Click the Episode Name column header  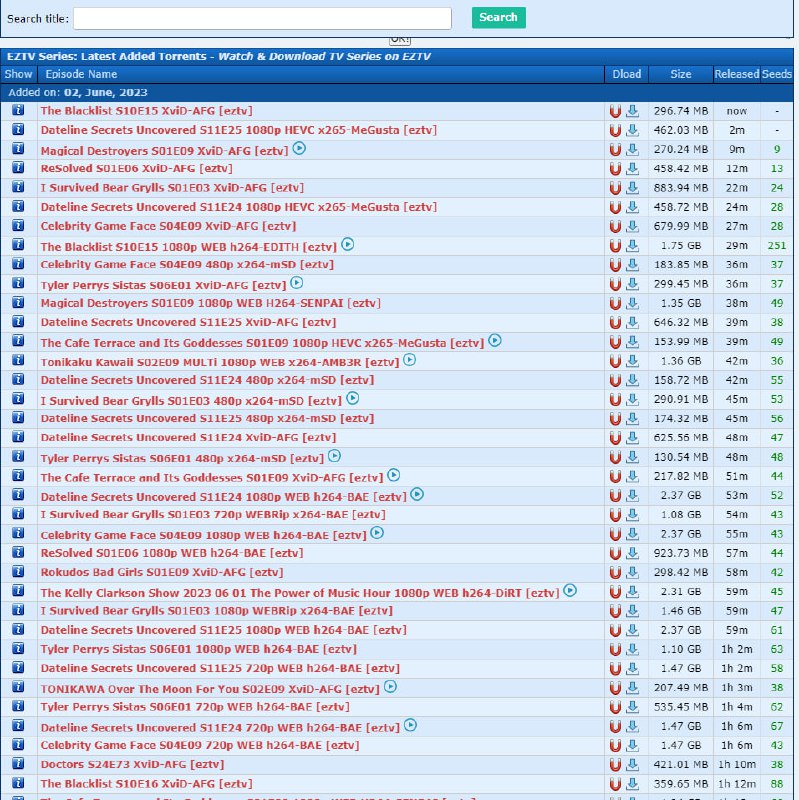tap(81, 74)
